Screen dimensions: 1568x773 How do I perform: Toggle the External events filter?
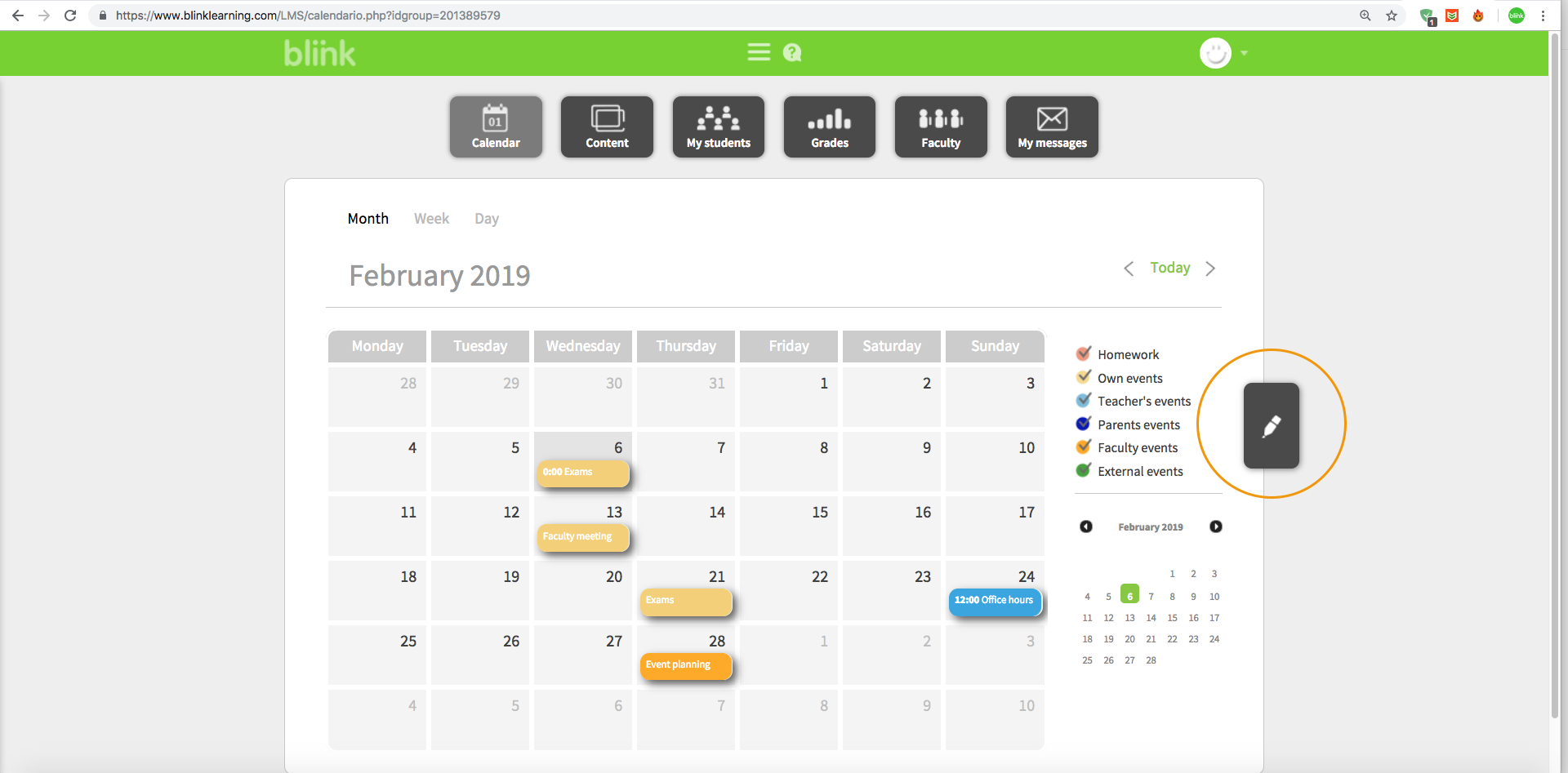coord(1084,469)
